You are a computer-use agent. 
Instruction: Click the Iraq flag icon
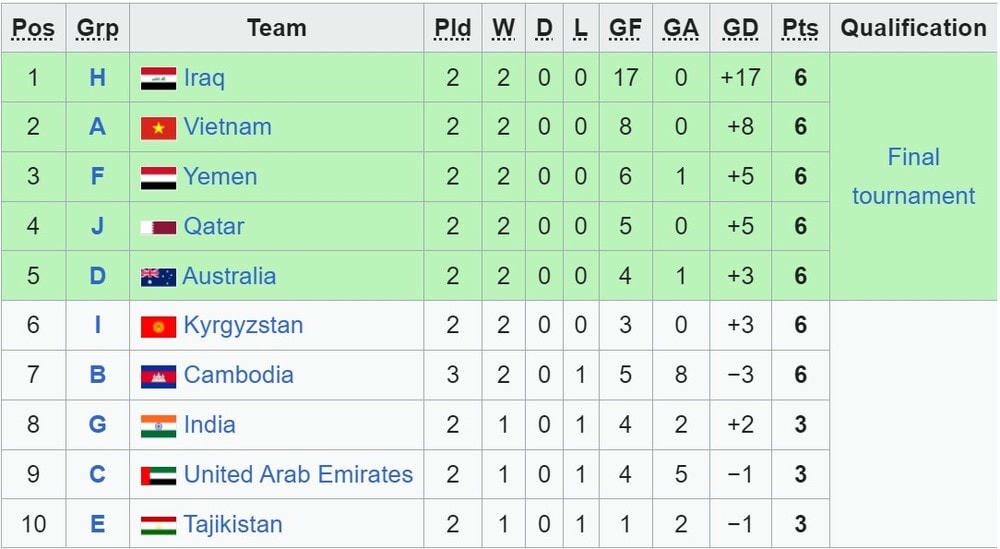(x=158, y=78)
